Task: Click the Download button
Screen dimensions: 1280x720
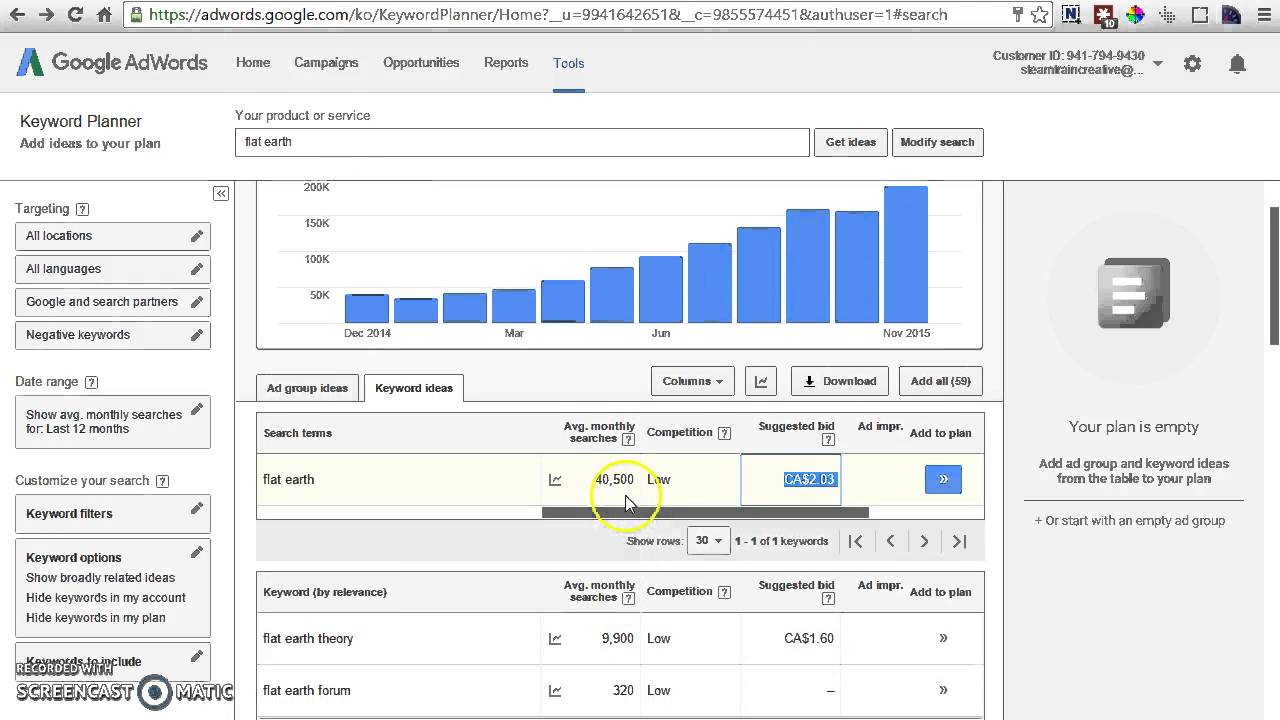Action: (x=840, y=381)
